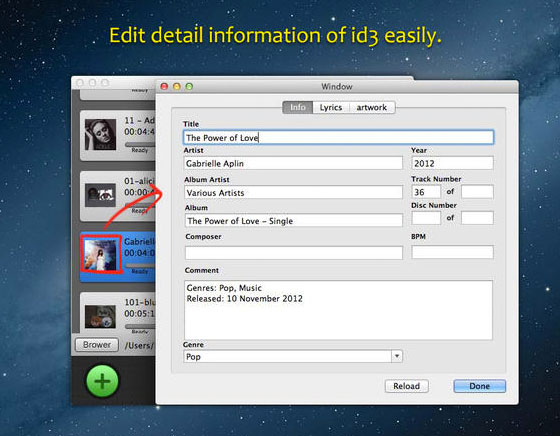
Task: Click the Album field The Power of Love – Single
Action: pyautogui.click(x=294, y=220)
